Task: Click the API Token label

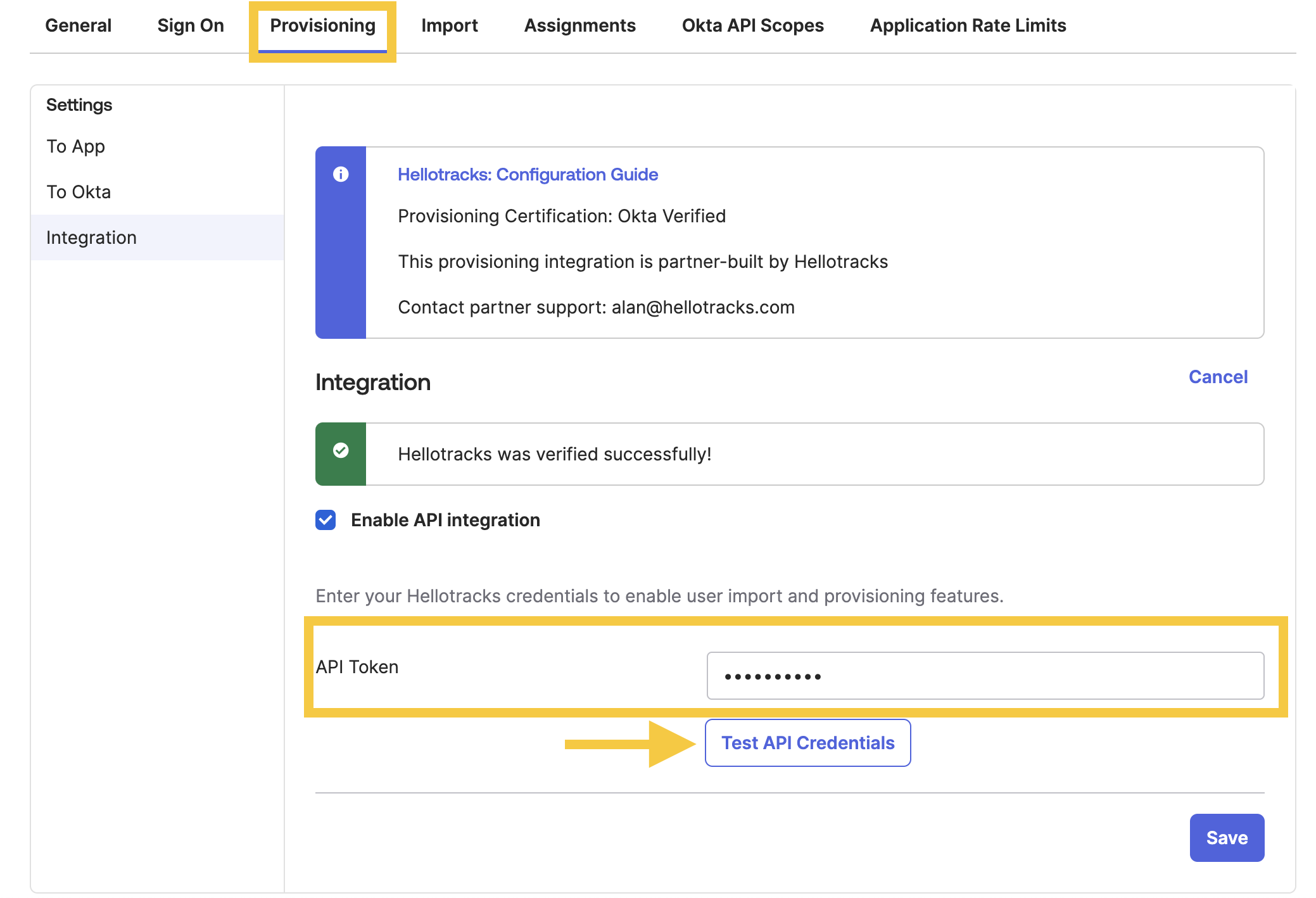Action: [x=357, y=667]
